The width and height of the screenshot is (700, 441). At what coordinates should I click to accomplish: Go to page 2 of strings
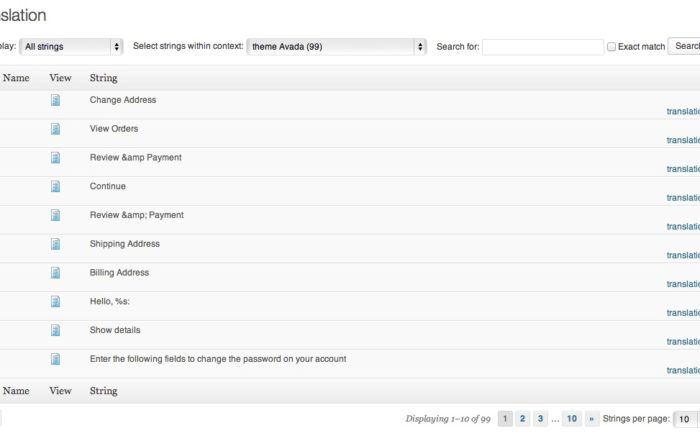(522, 419)
